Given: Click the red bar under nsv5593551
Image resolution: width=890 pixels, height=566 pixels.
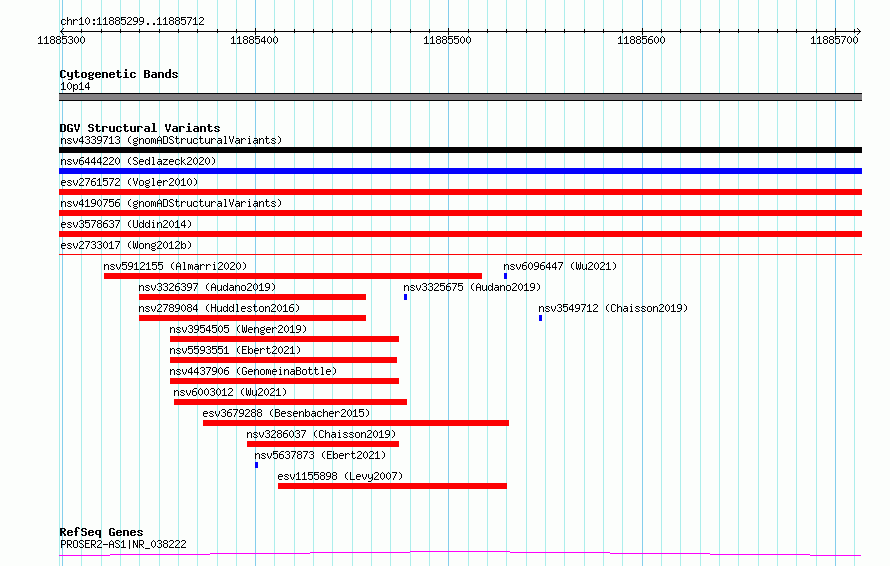Looking at the screenshot, I should [x=283, y=360].
